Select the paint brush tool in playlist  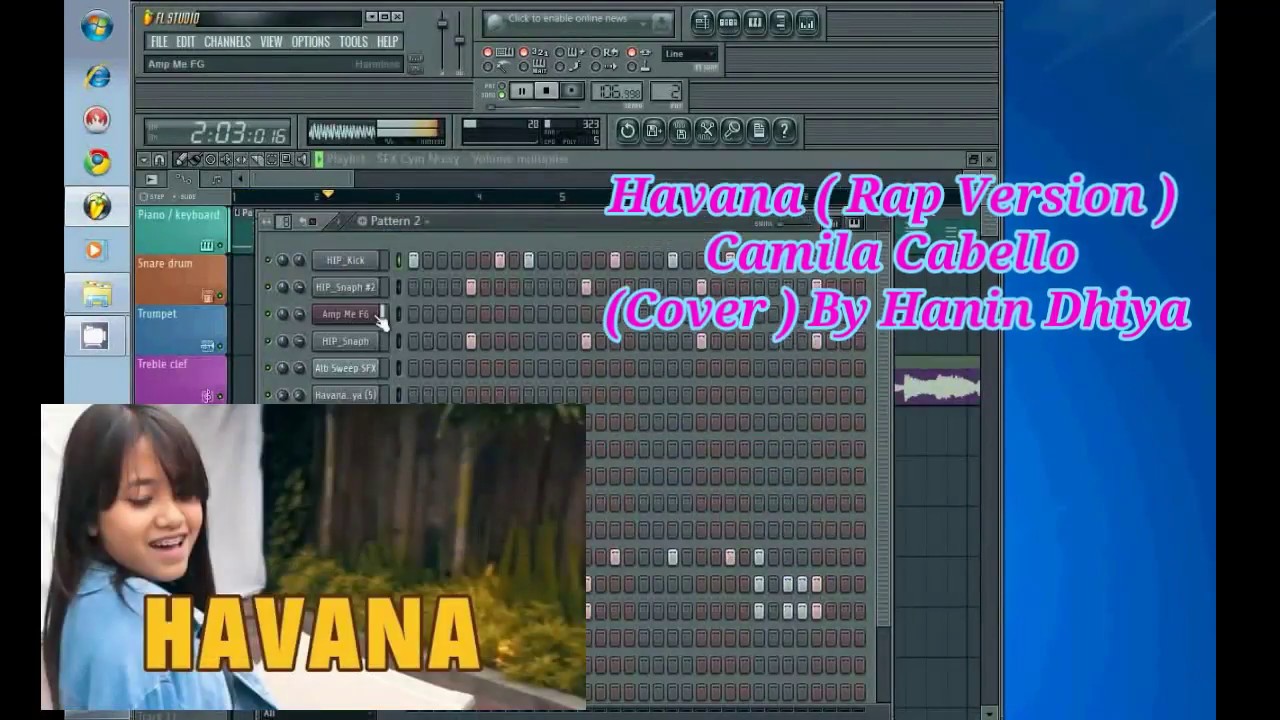click(195, 159)
